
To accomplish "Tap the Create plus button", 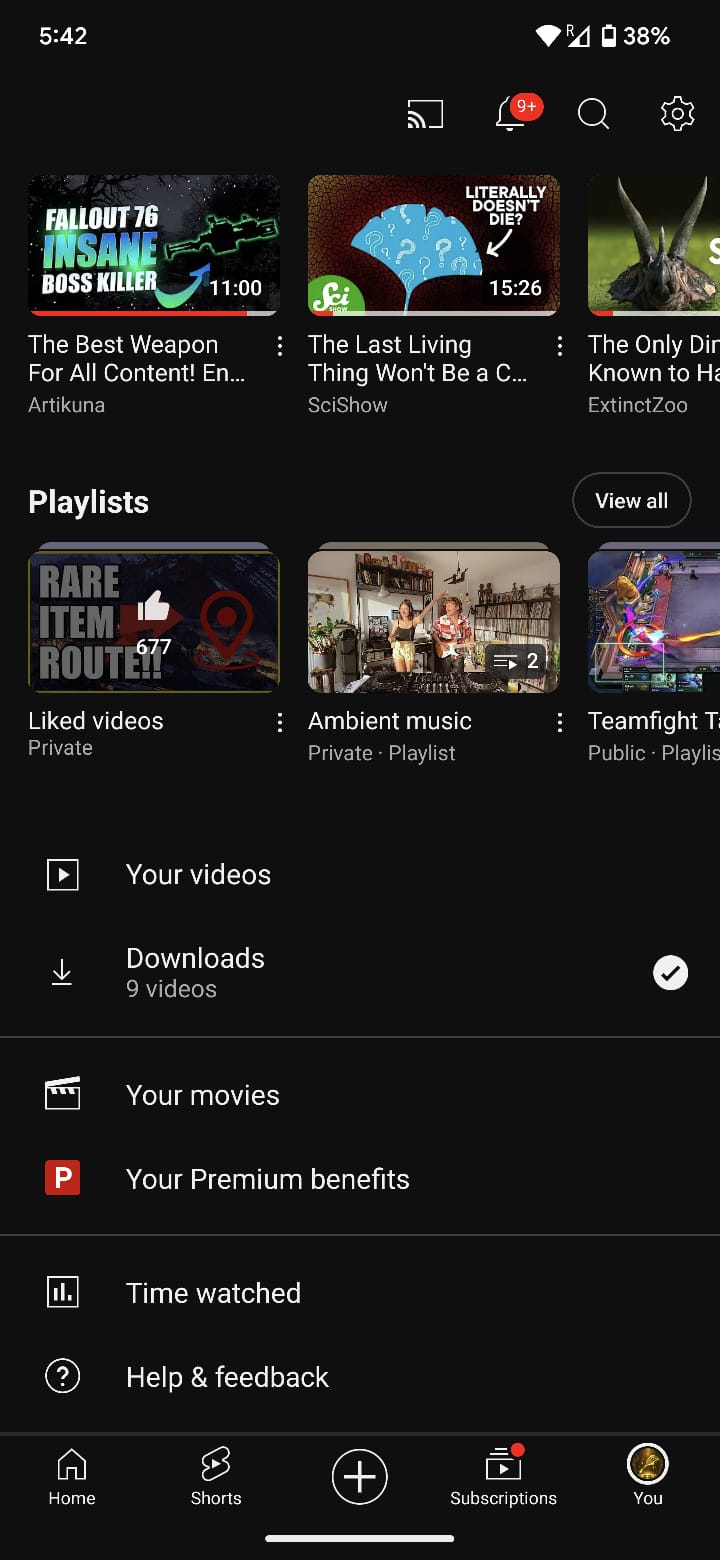I will tap(360, 1476).
